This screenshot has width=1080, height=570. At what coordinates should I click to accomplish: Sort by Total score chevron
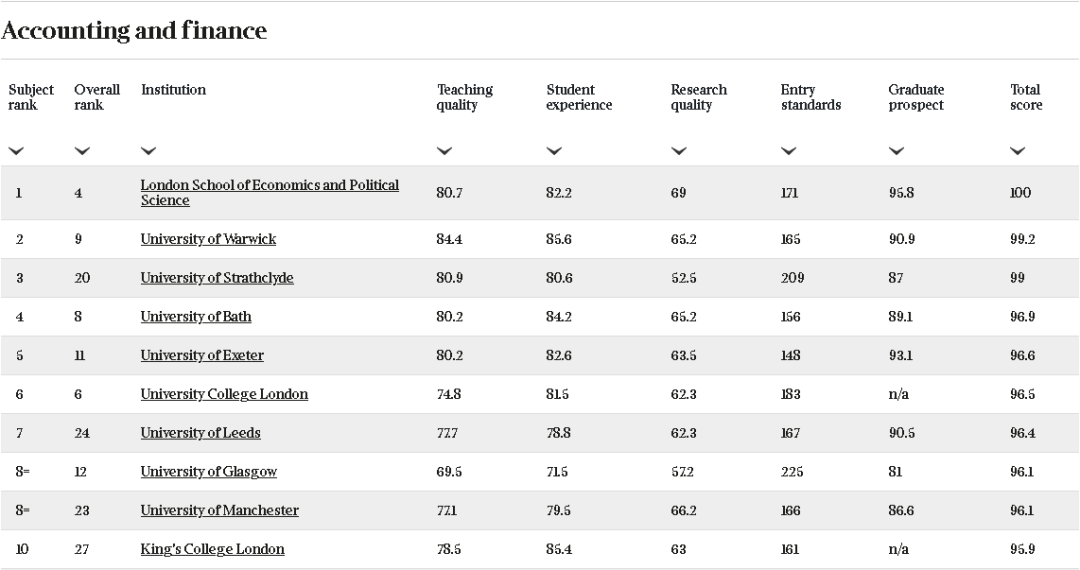[x=1018, y=151]
